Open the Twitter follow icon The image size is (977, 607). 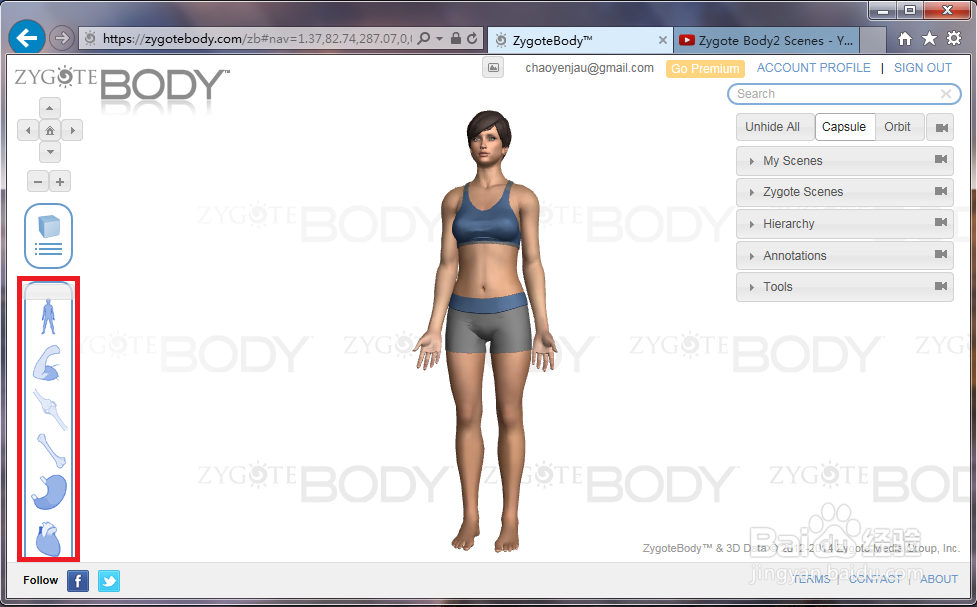click(x=109, y=581)
